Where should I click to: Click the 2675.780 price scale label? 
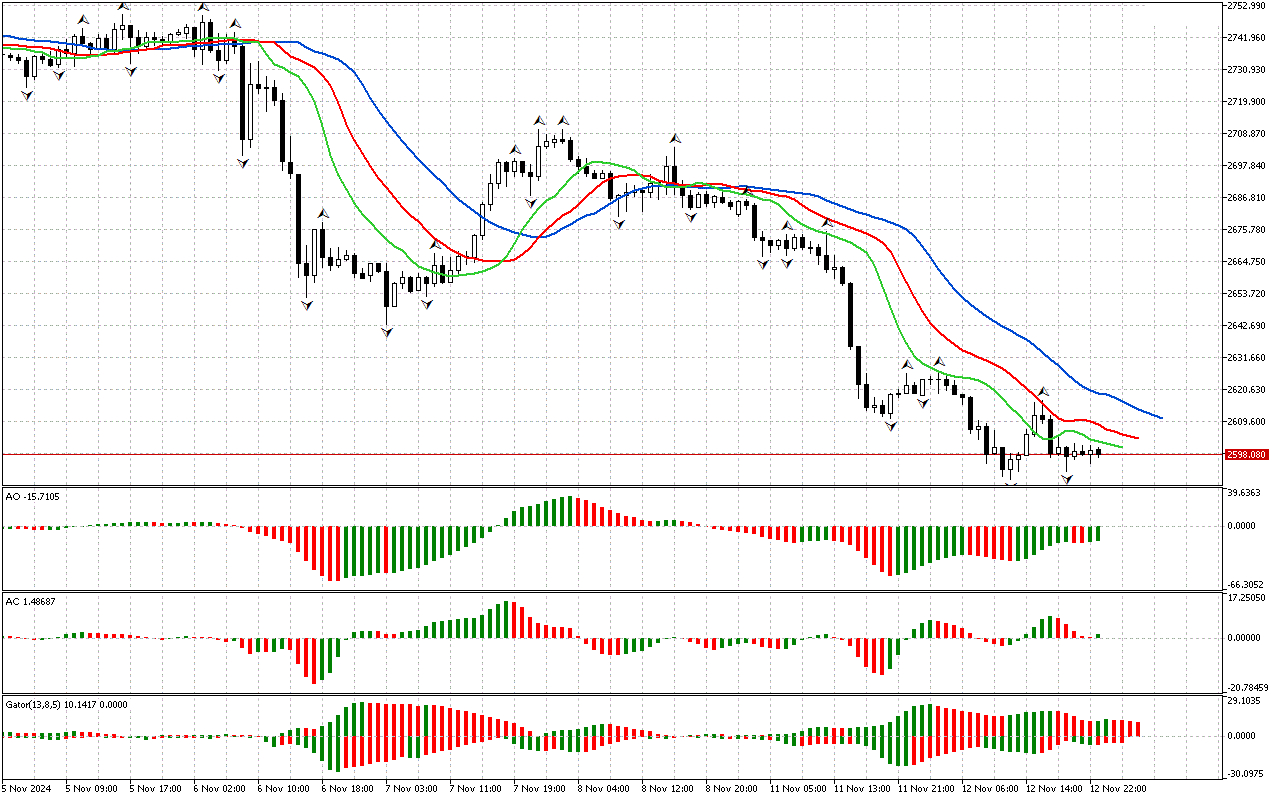(x=1246, y=230)
